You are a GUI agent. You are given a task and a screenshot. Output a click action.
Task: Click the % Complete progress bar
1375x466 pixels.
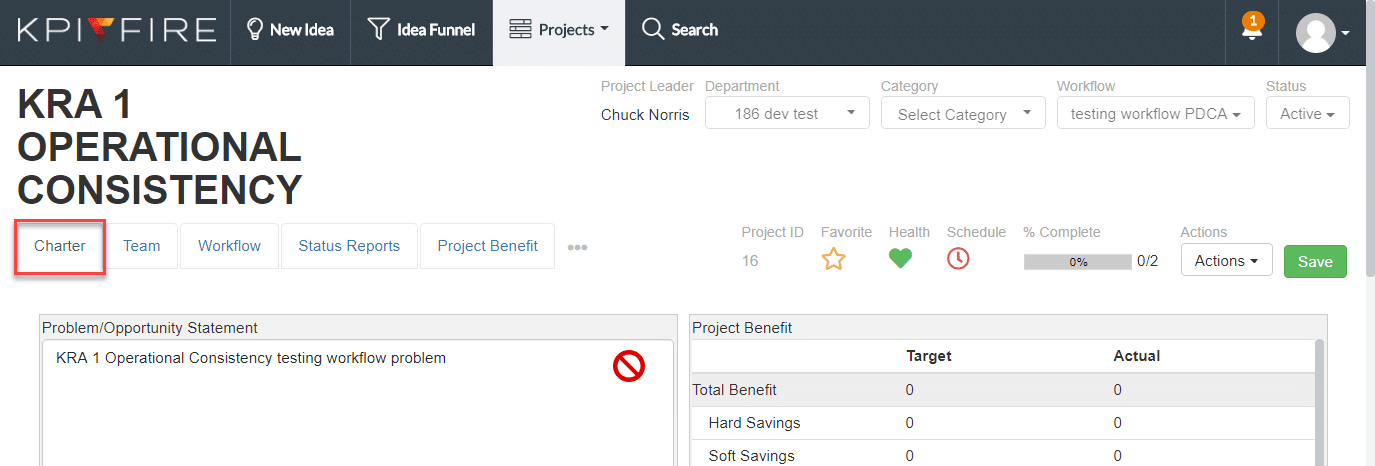point(1078,262)
